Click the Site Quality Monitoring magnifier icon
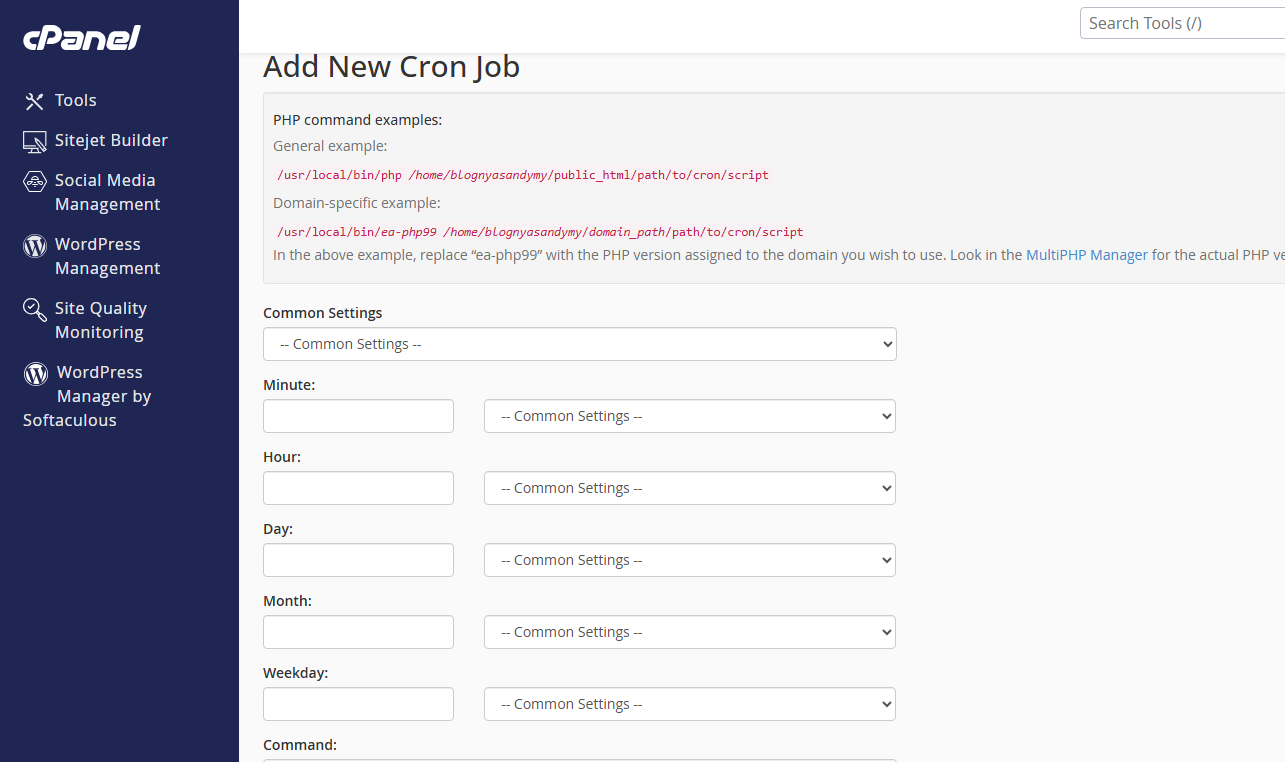The width and height of the screenshot is (1285, 762). [x=35, y=309]
